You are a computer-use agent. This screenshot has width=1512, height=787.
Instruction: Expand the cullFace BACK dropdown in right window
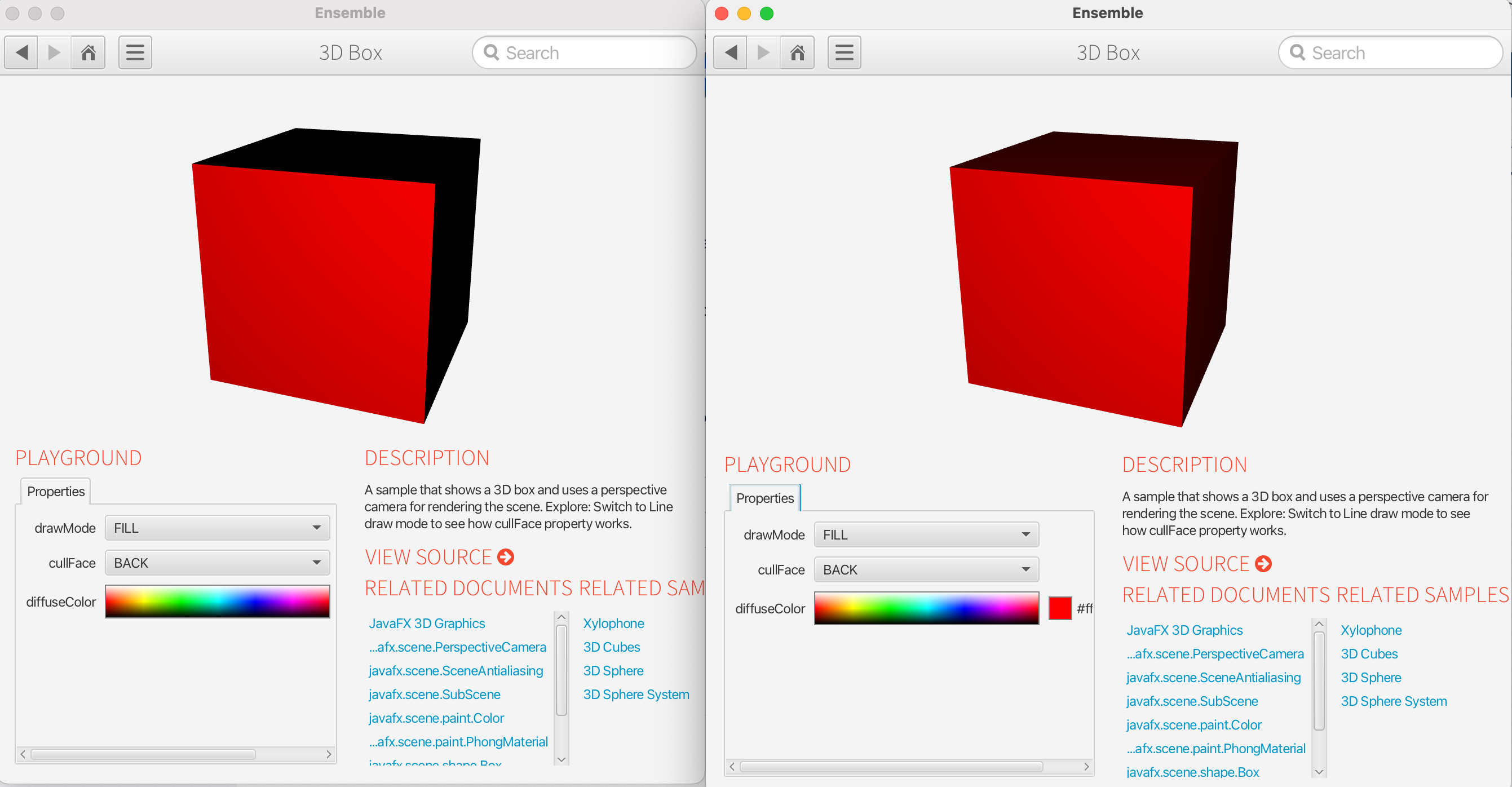(x=926, y=570)
